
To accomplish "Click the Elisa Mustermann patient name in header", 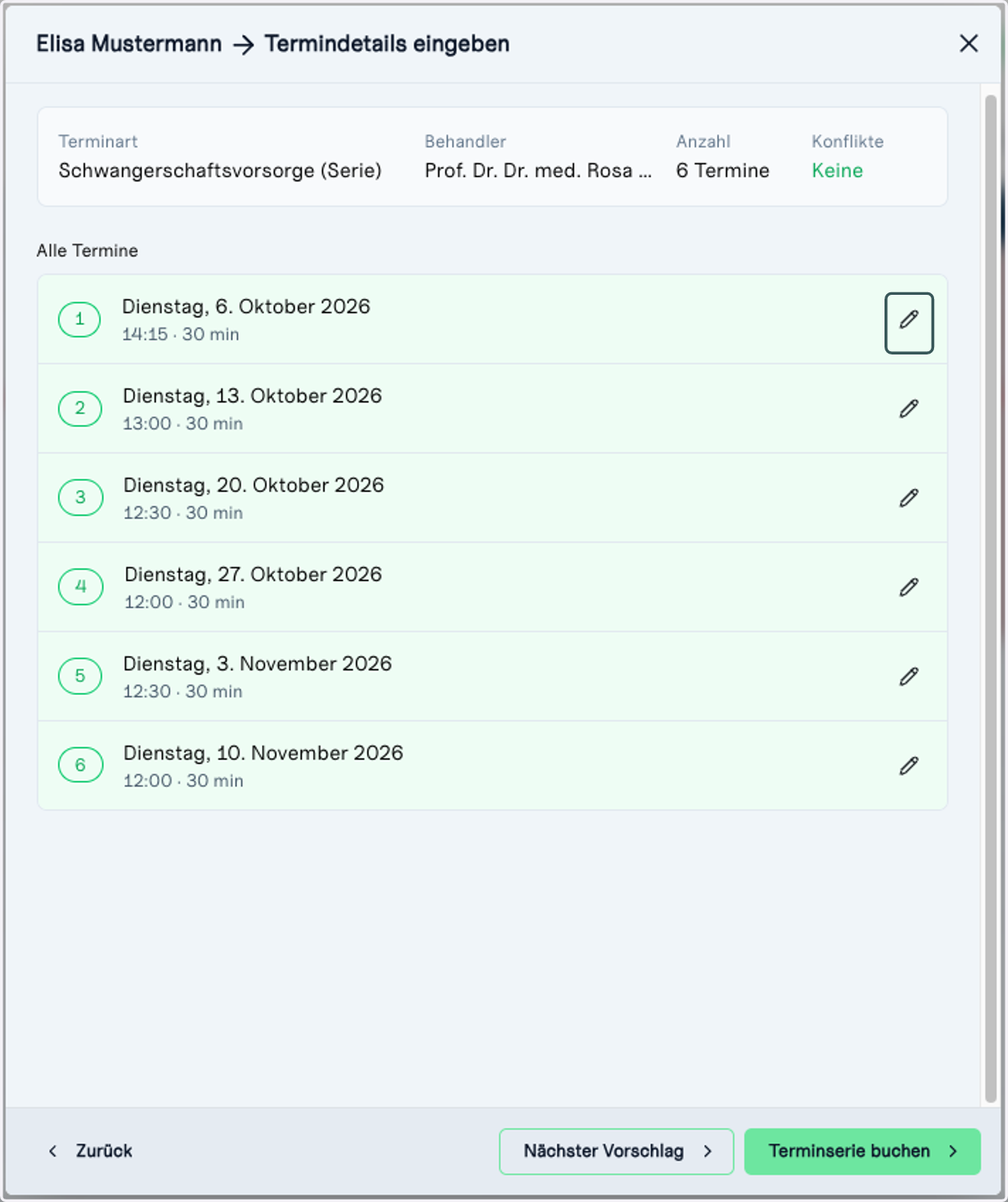I will [129, 44].
